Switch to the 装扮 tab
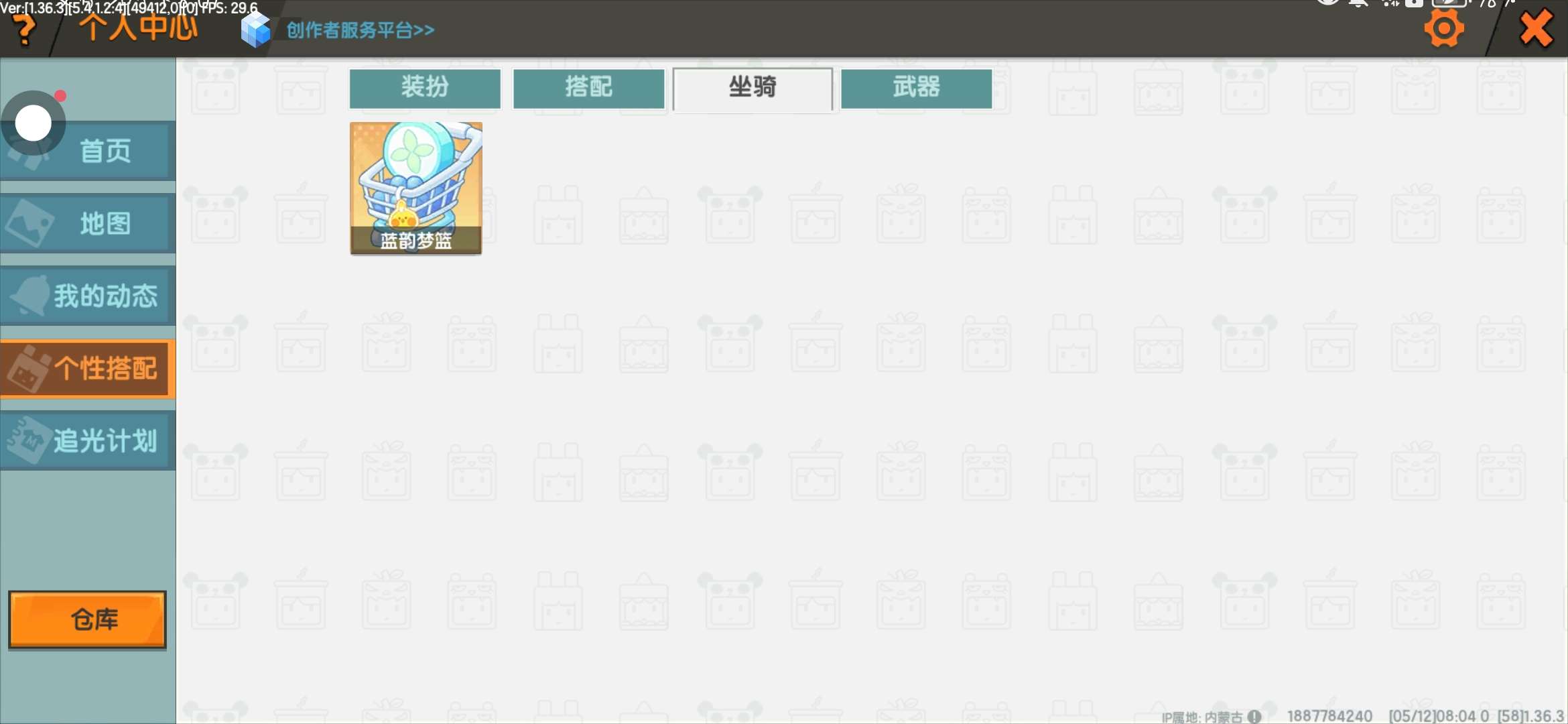Image resolution: width=1568 pixels, height=724 pixels. tap(425, 88)
